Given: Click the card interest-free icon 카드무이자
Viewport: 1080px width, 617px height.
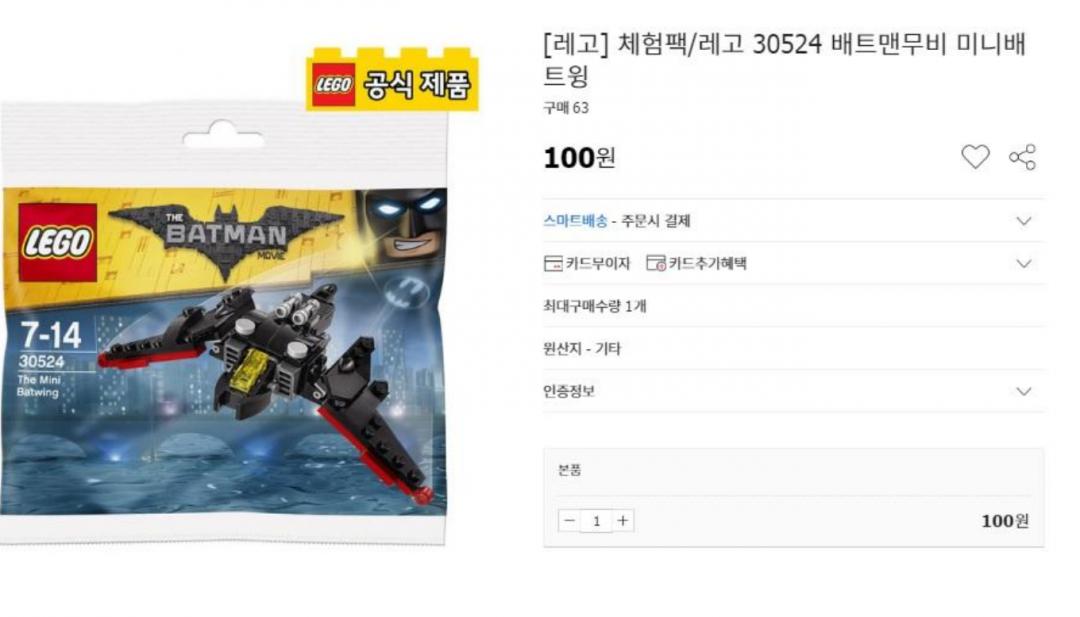Looking at the screenshot, I should tap(553, 263).
